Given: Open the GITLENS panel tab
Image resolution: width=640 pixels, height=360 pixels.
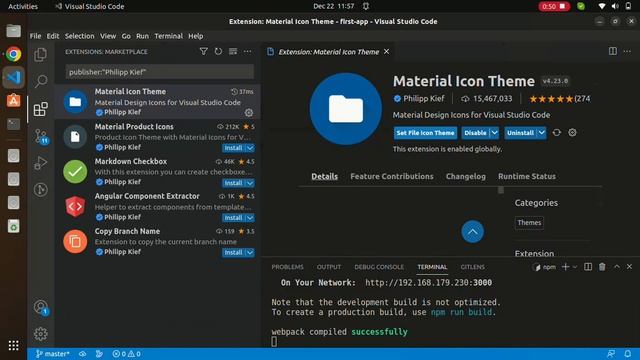Looking at the screenshot, I should tap(473, 267).
